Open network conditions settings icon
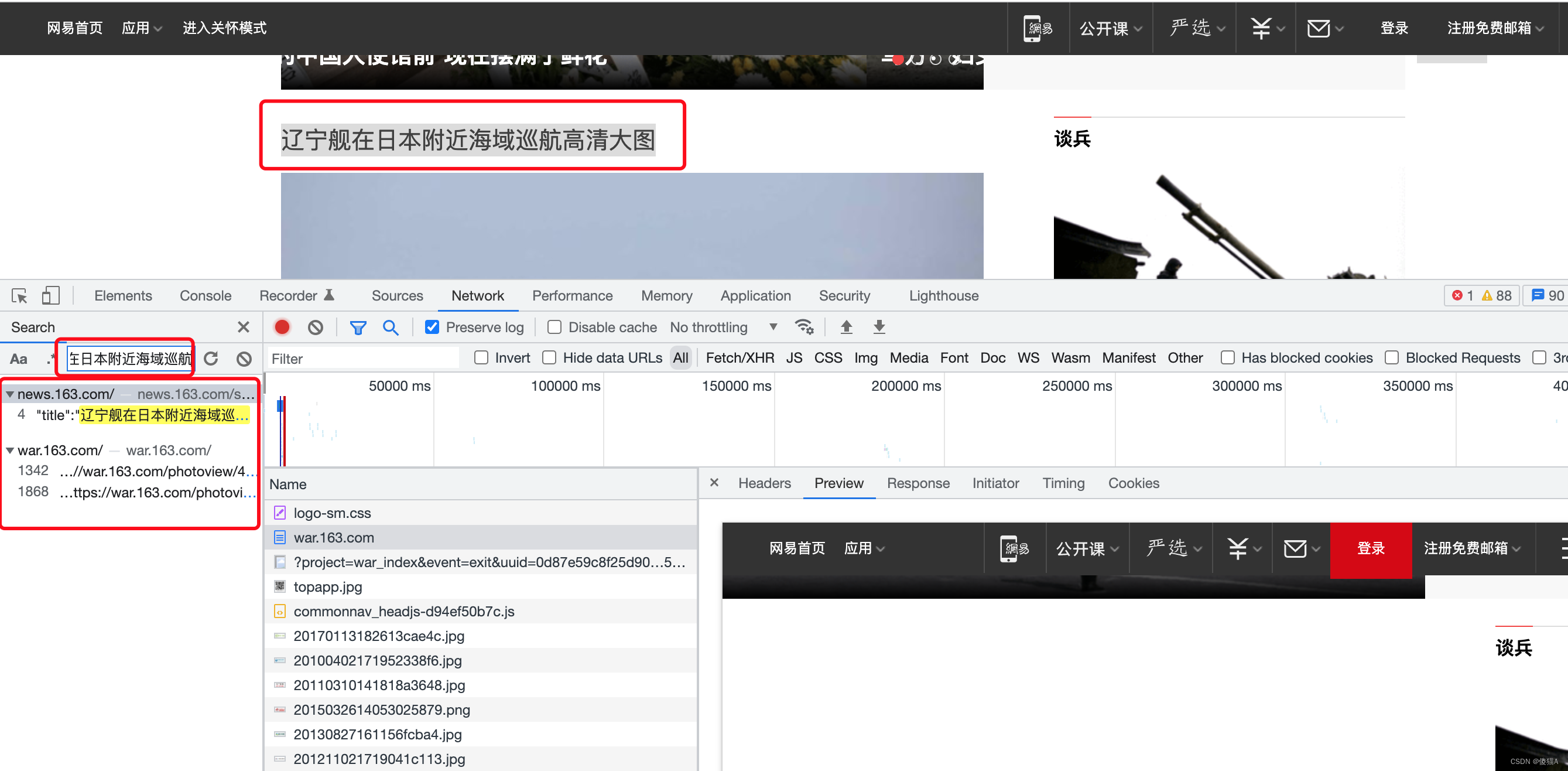The width and height of the screenshot is (1568, 771). [x=804, y=327]
